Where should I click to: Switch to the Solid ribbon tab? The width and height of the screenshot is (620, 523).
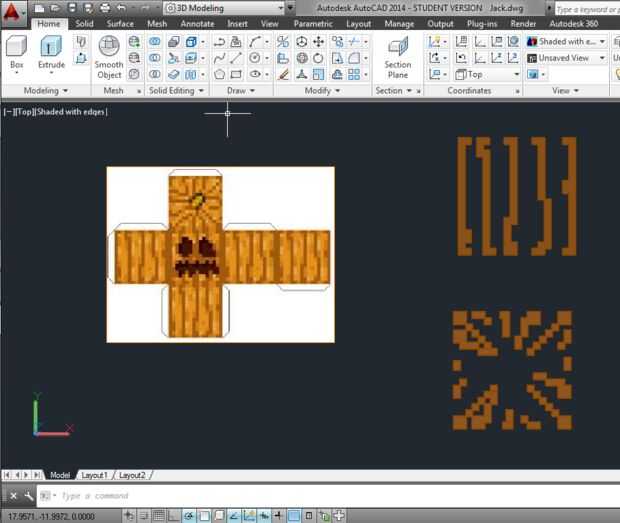pos(84,24)
